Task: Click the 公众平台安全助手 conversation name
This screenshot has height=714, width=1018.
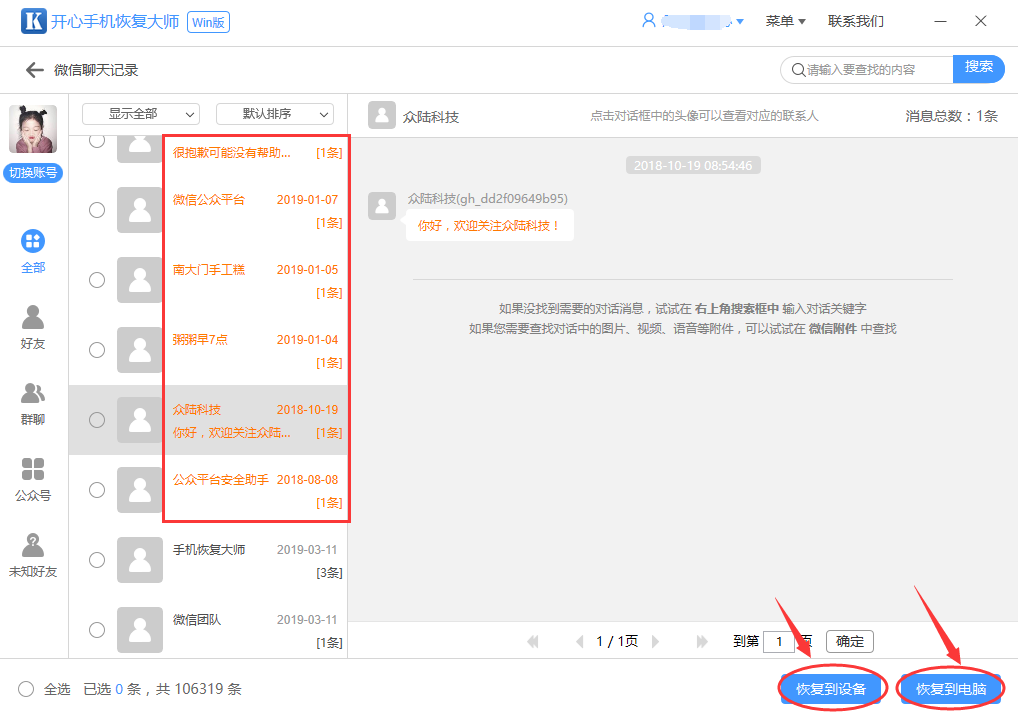Action: click(221, 480)
